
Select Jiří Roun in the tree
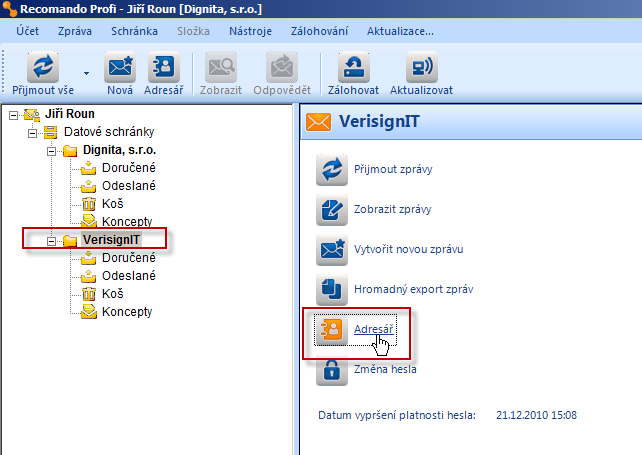coord(70,113)
